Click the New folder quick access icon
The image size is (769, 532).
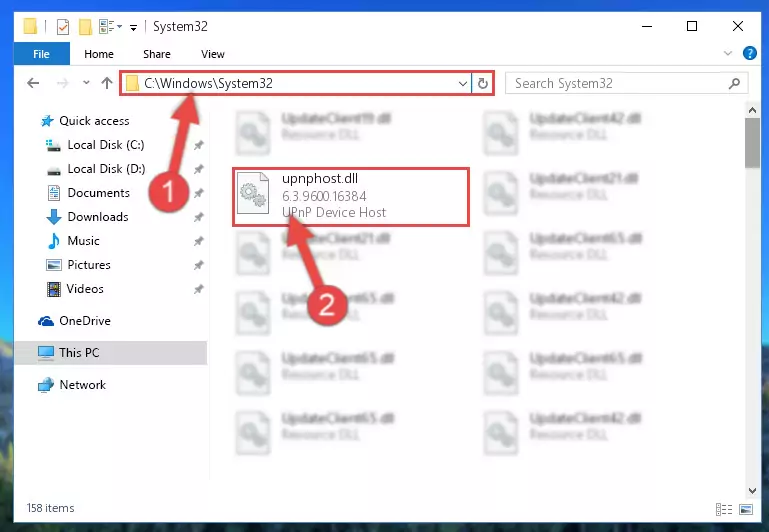(85, 26)
